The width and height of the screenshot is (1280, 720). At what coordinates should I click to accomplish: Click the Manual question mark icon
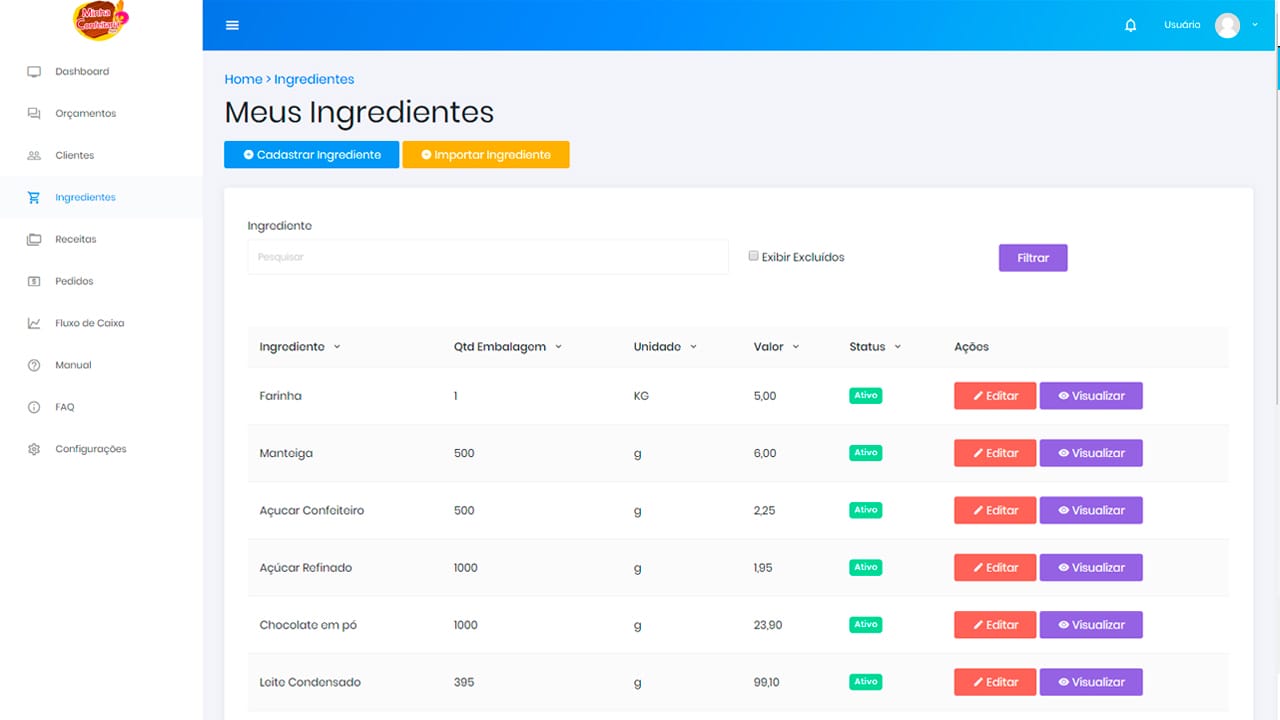(34, 365)
